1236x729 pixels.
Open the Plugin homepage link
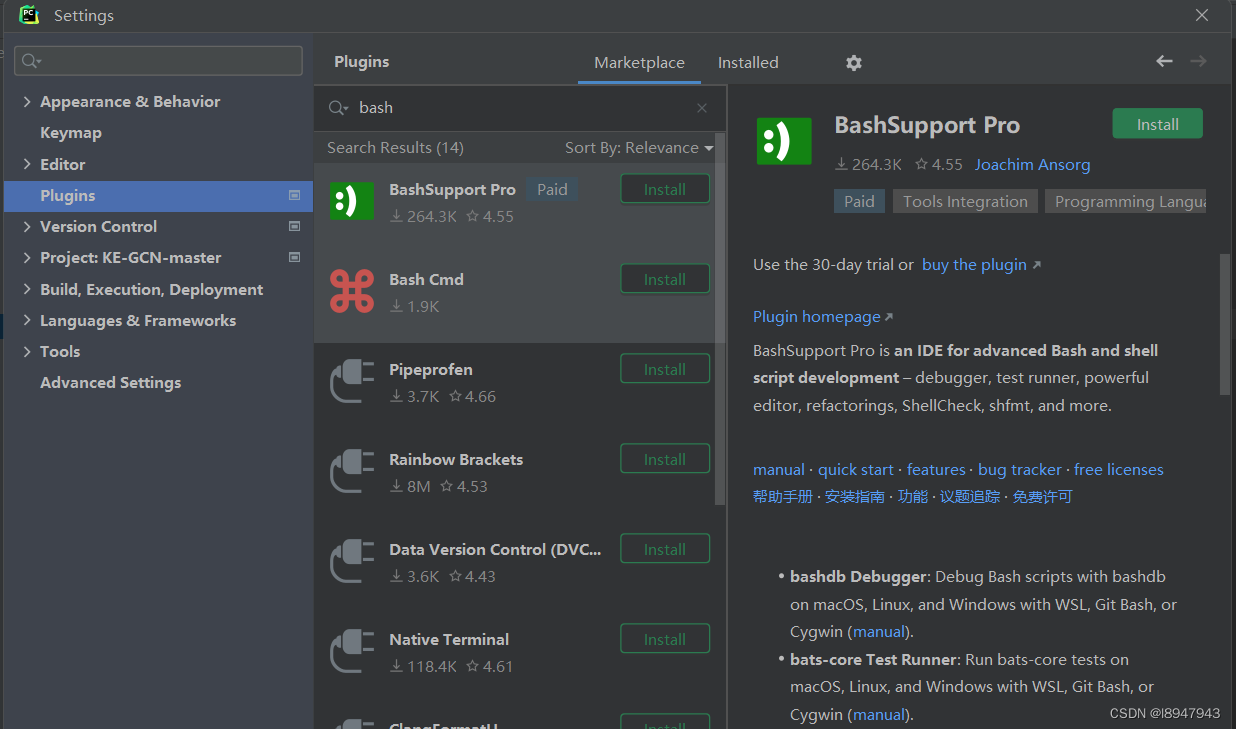(817, 317)
